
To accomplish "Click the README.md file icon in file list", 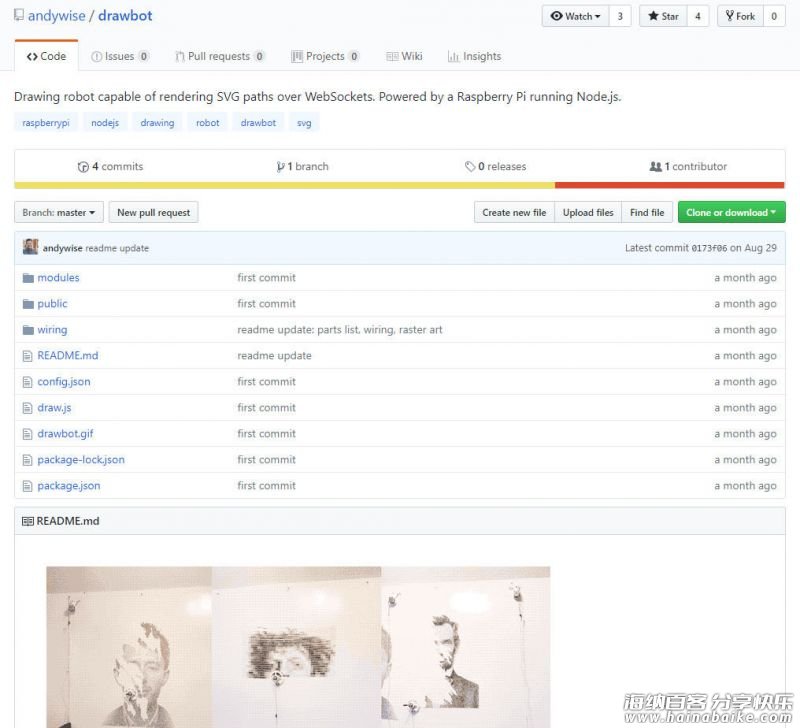I will tap(28, 356).
